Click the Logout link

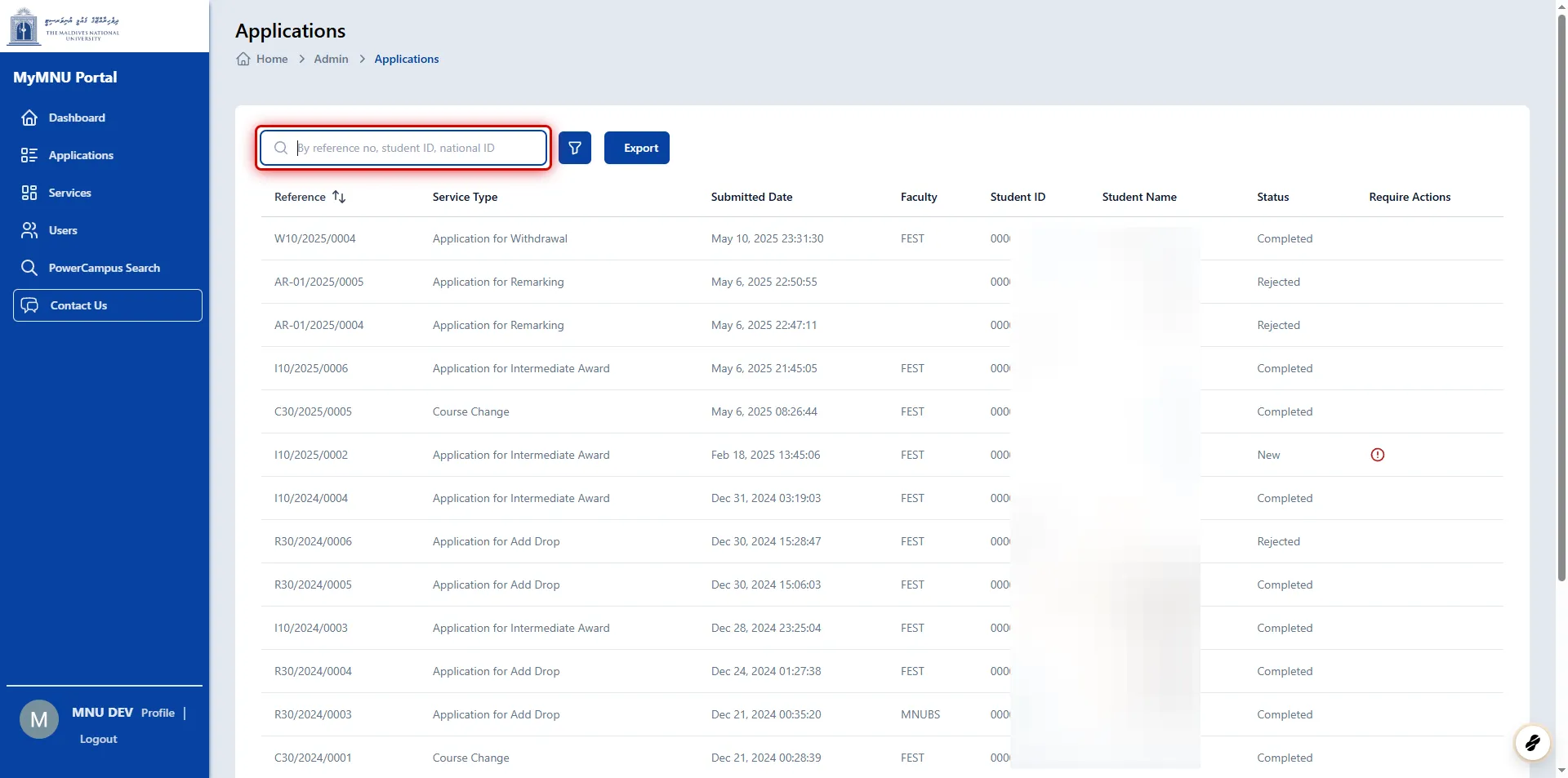98,739
